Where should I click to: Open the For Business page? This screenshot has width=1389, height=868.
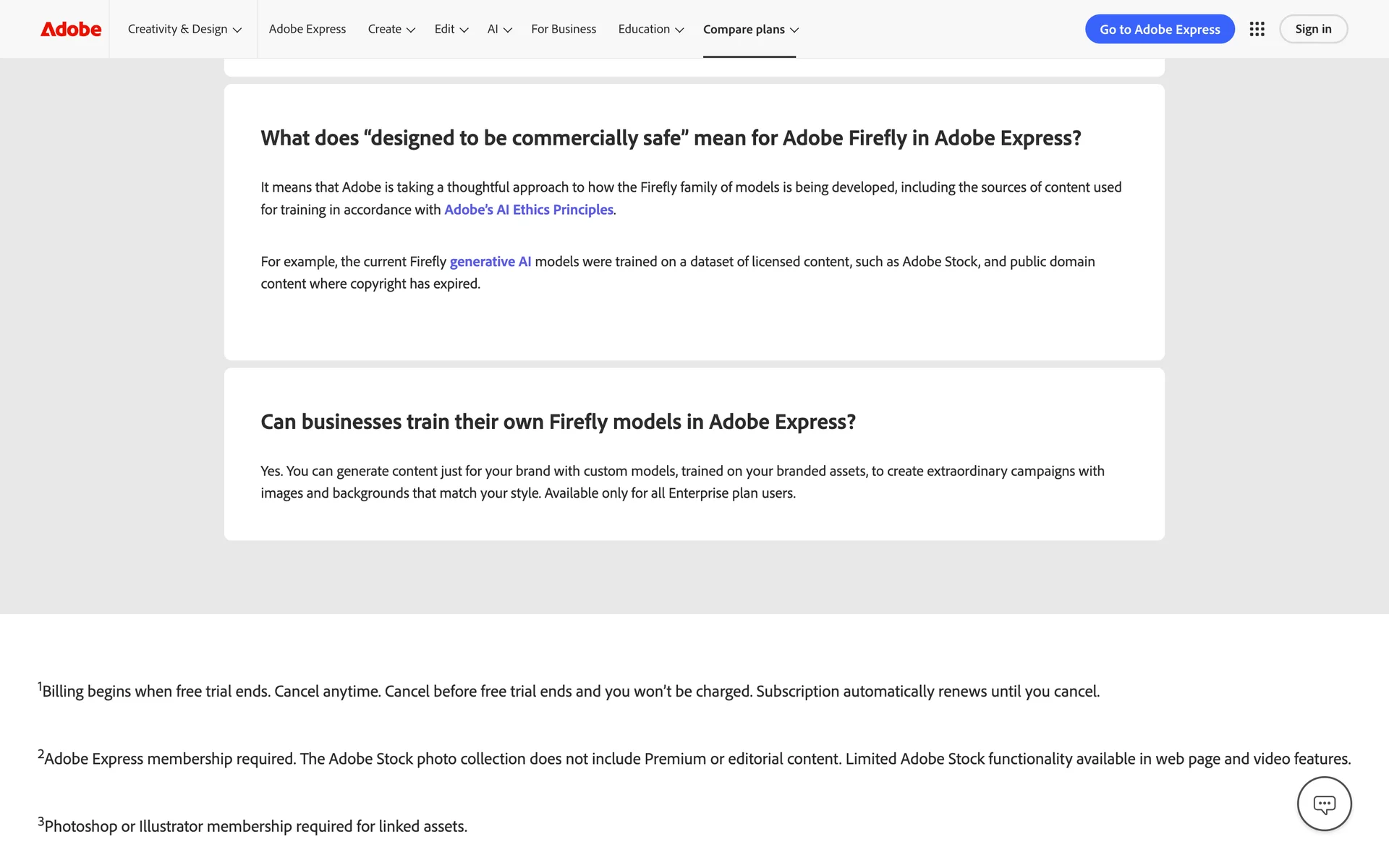[564, 29]
